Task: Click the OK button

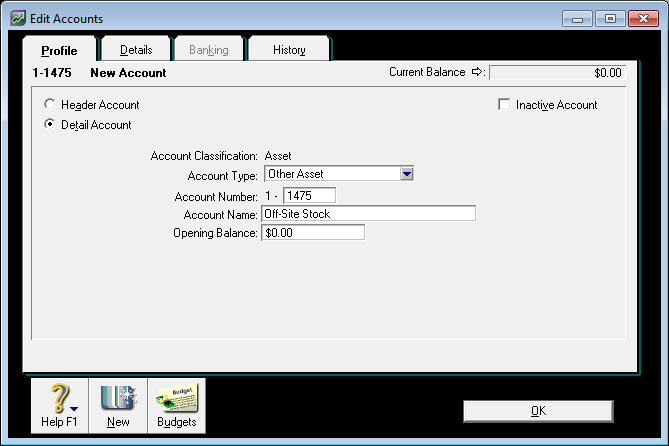Action: pos(538,411)
